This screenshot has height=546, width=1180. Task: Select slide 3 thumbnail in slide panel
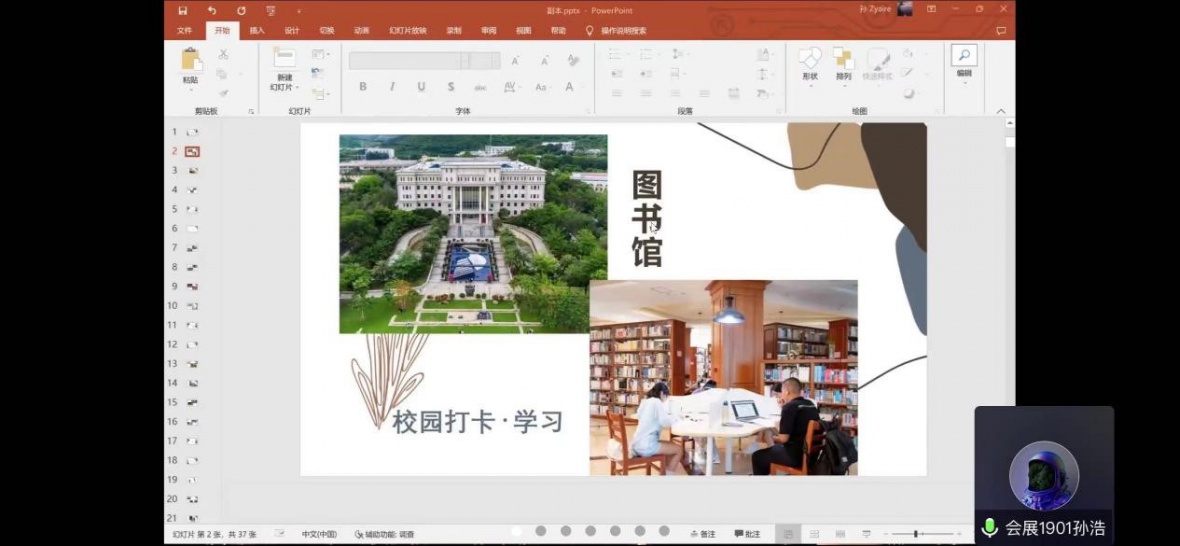click(192, 171)
